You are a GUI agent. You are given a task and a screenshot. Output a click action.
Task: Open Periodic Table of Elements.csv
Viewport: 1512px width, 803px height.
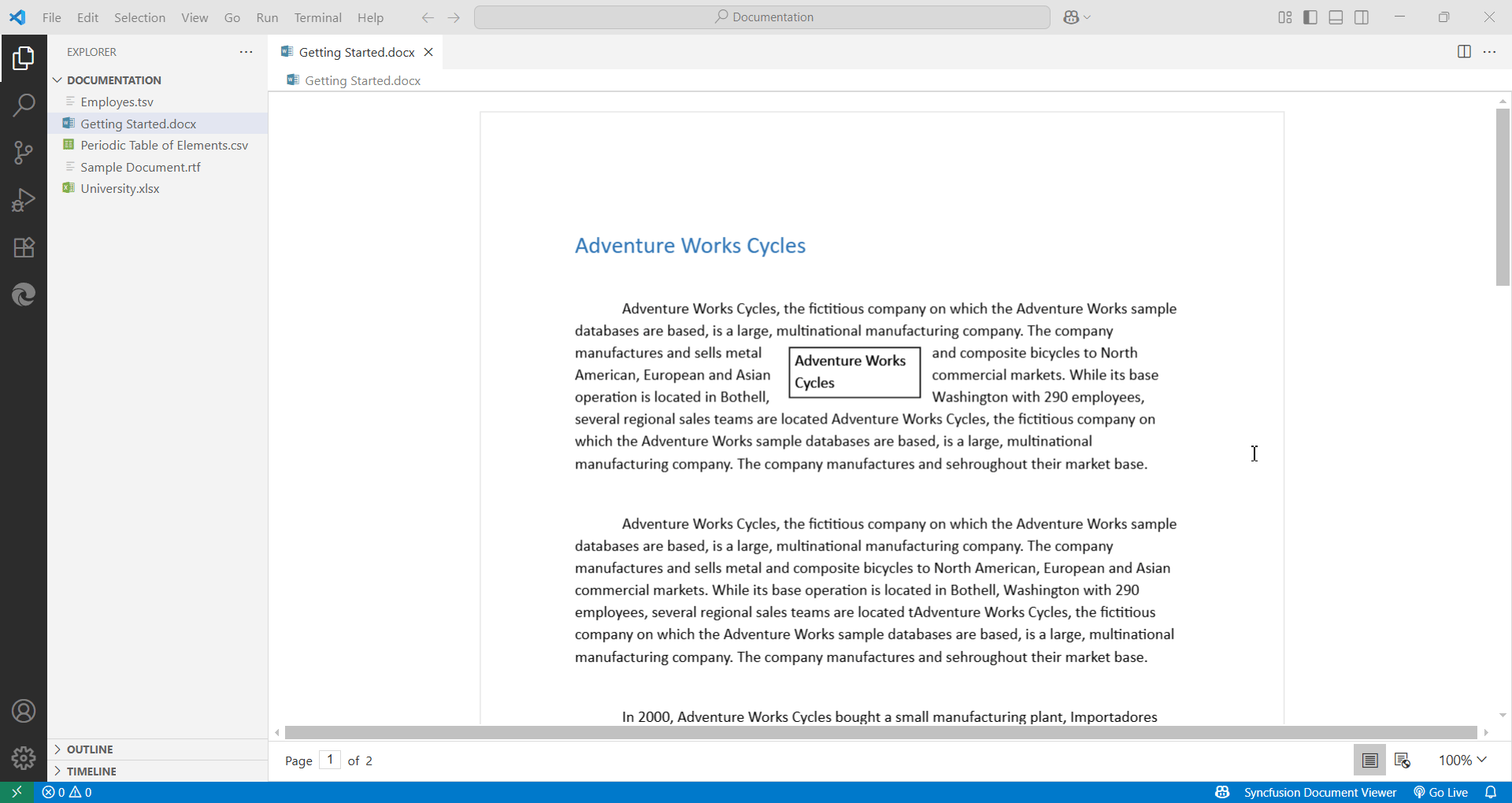tap(157, 145)
